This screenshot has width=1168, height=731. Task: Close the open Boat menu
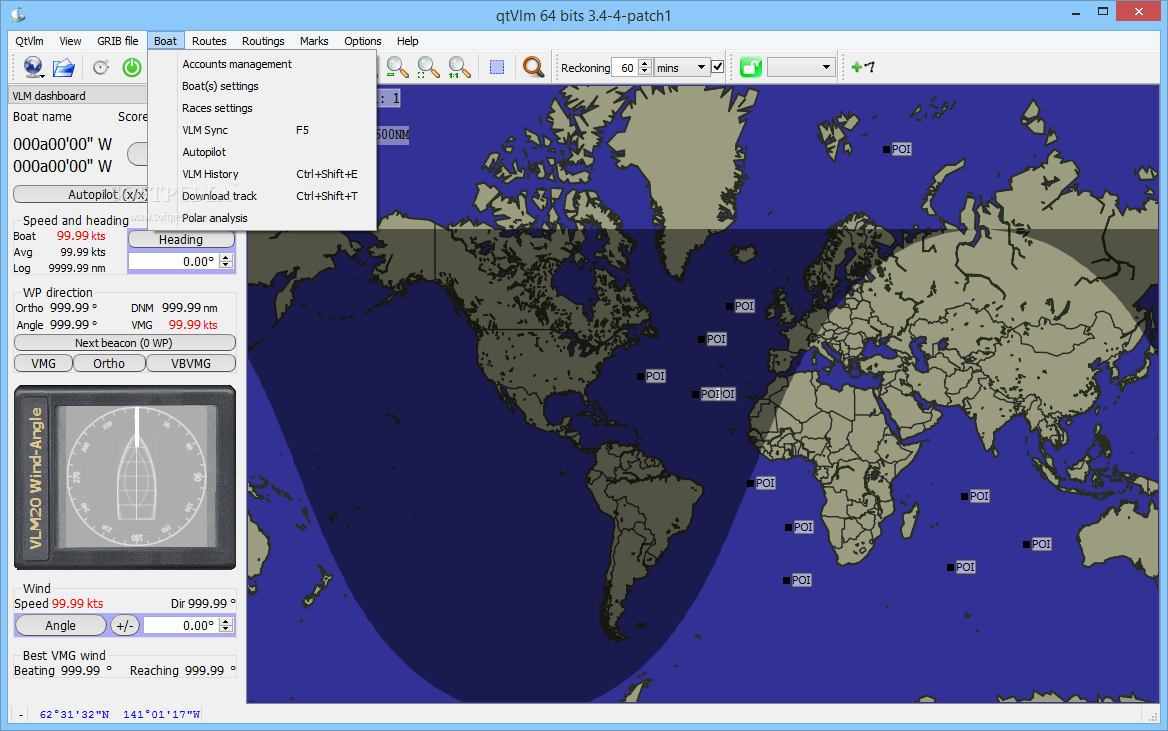(165, 41)
